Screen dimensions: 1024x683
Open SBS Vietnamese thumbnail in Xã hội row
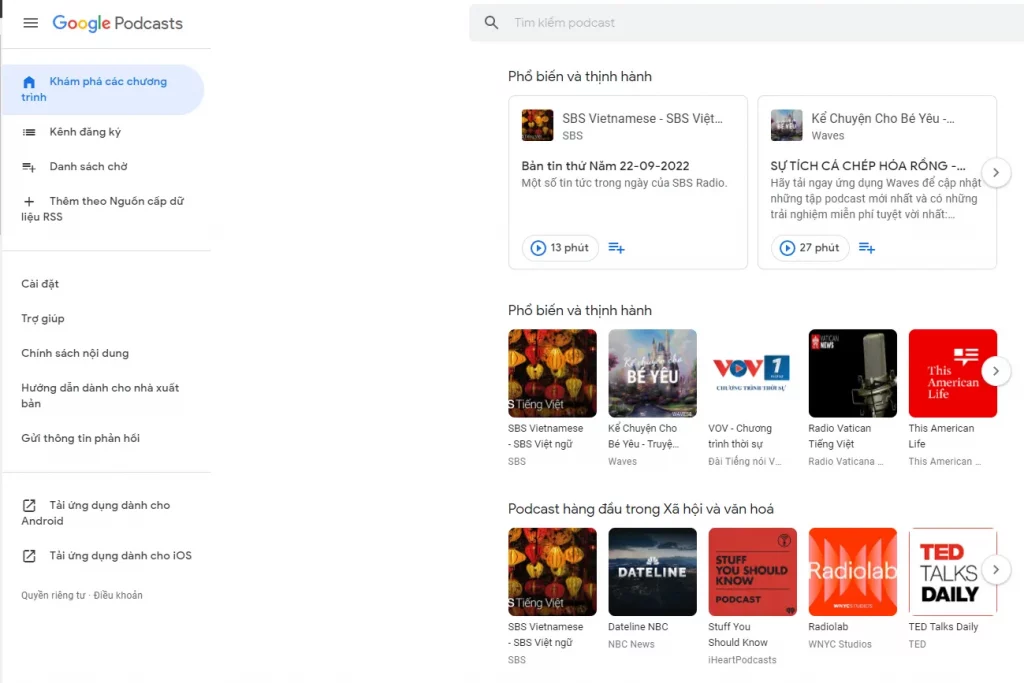click(x=552, y=572)
